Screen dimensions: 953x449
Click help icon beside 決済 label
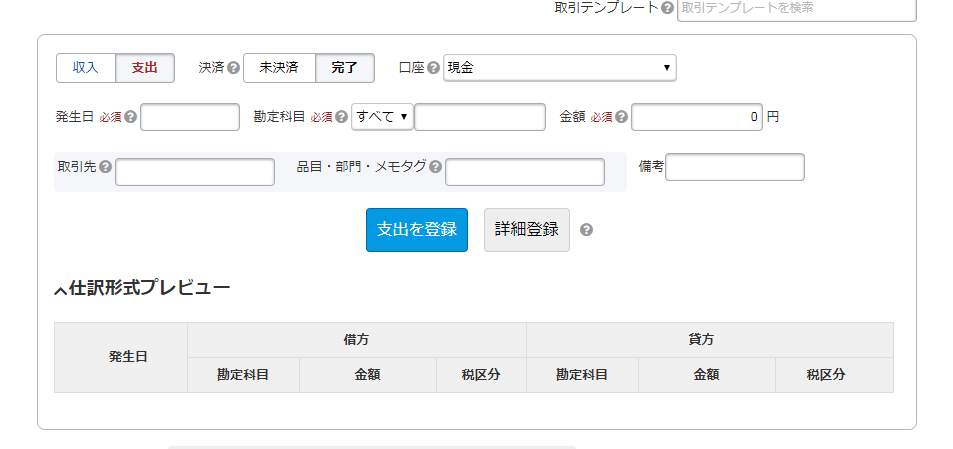pos(233,68)
